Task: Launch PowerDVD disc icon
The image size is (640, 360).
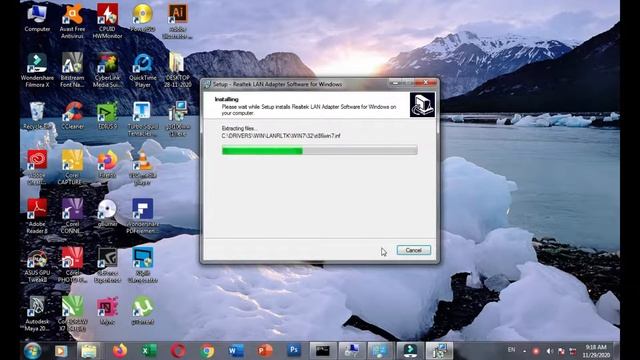Action: pos(142,19)
